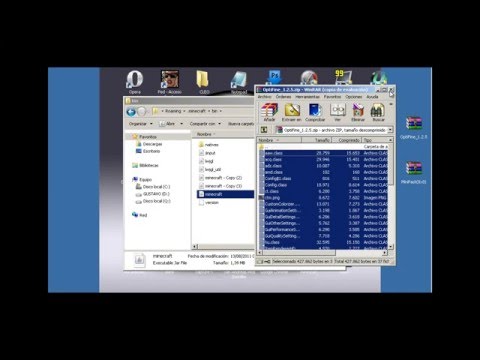Click the Explorer horizontal scrollbar left arrow

tap(195, 247)
